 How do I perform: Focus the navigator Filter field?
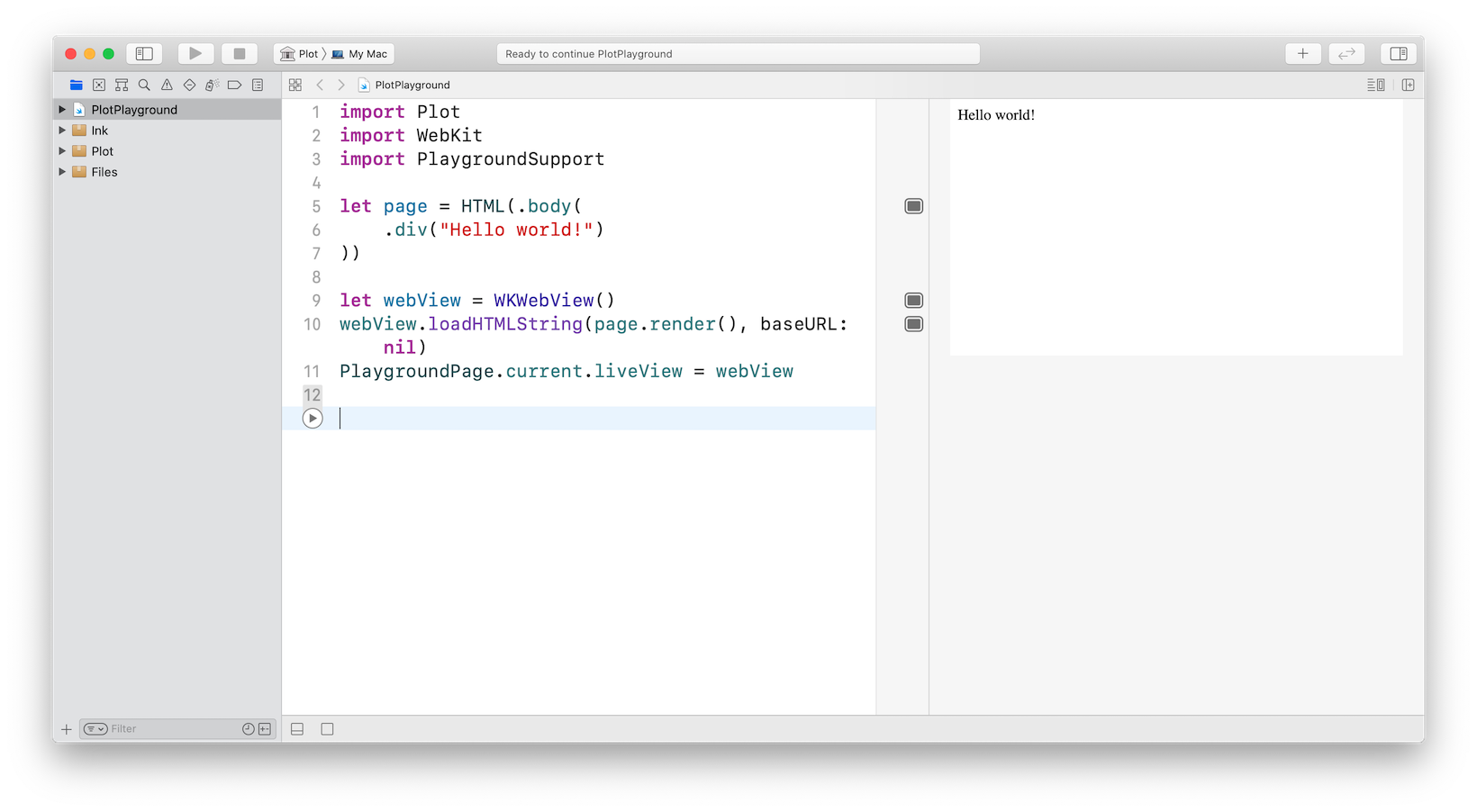coord(175,729)
